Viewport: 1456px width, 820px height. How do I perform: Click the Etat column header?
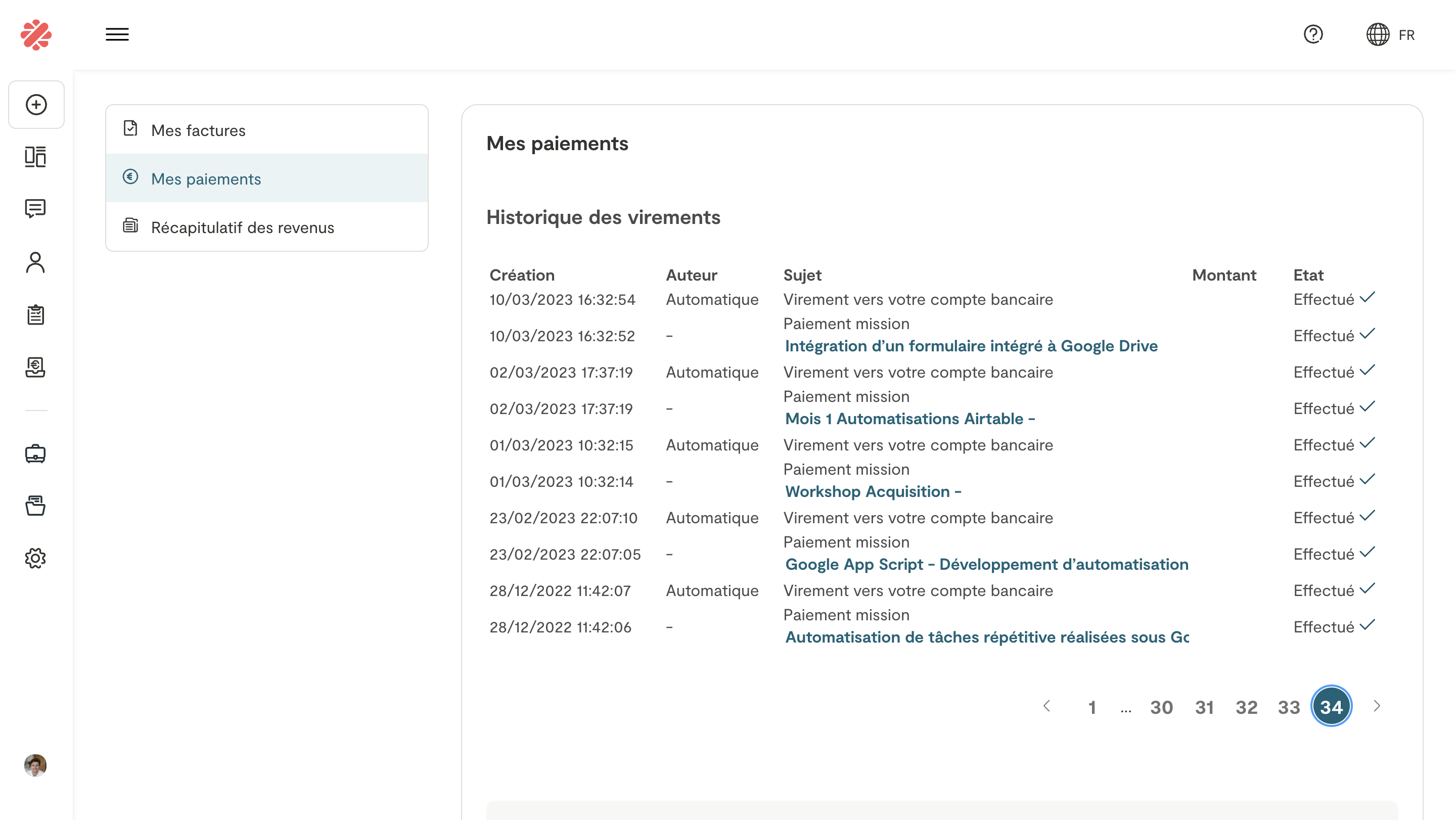point(1308,275)
